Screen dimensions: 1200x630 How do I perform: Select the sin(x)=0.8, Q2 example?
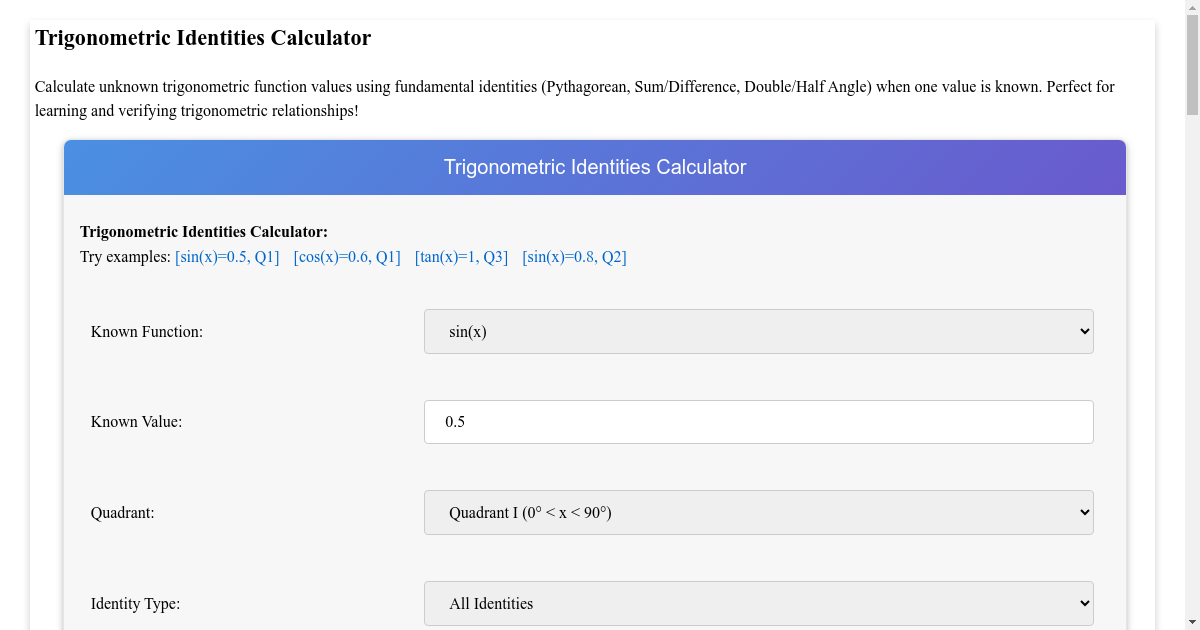pyautogui.click(x=573, y=256)
